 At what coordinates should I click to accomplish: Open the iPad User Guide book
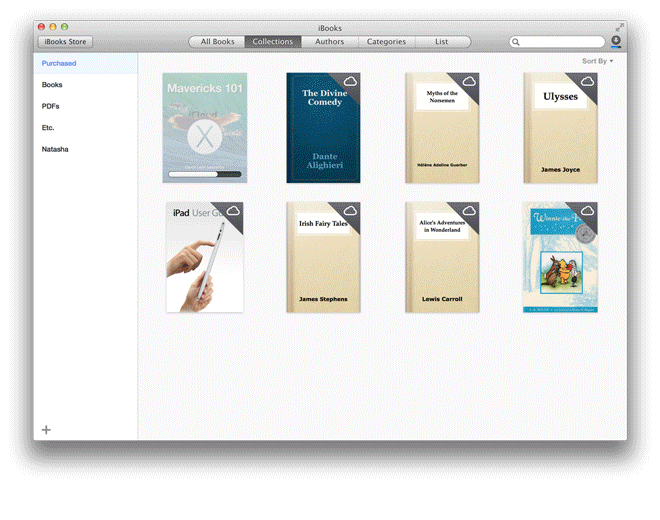point(205,257)
